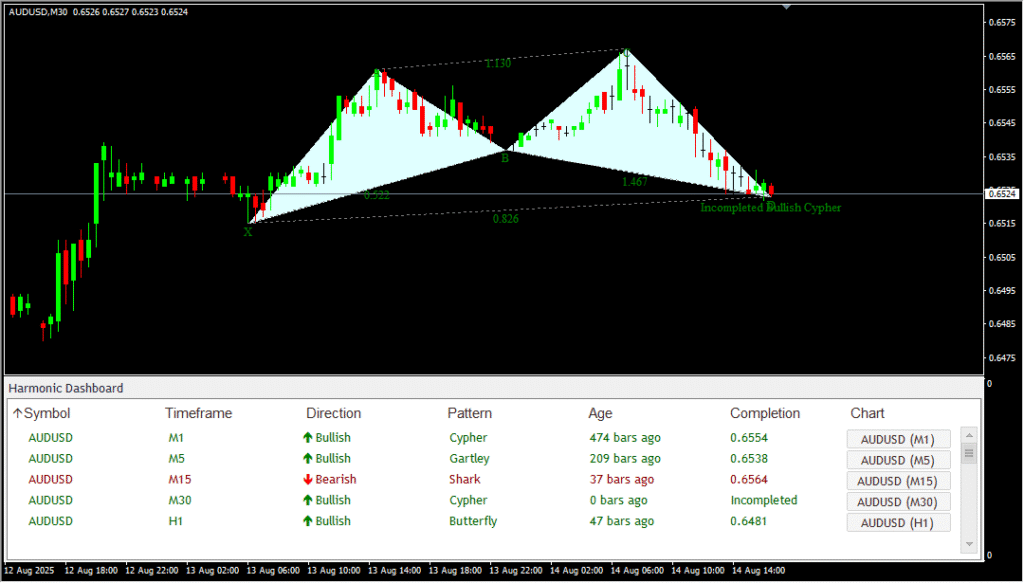
Task: Click the X point label on the pattern
Action: [x=248, y=231]
